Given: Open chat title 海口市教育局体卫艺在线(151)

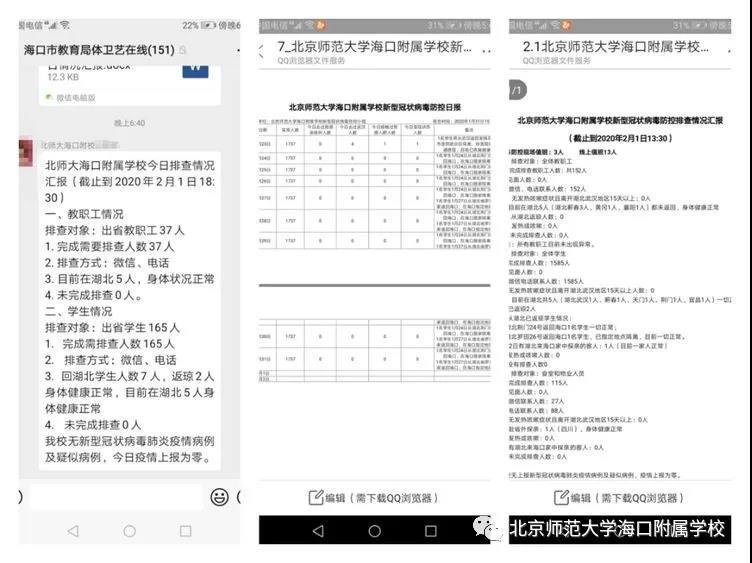Looking at the screenshot, I should pyautogui.click(x=99, y=49).
